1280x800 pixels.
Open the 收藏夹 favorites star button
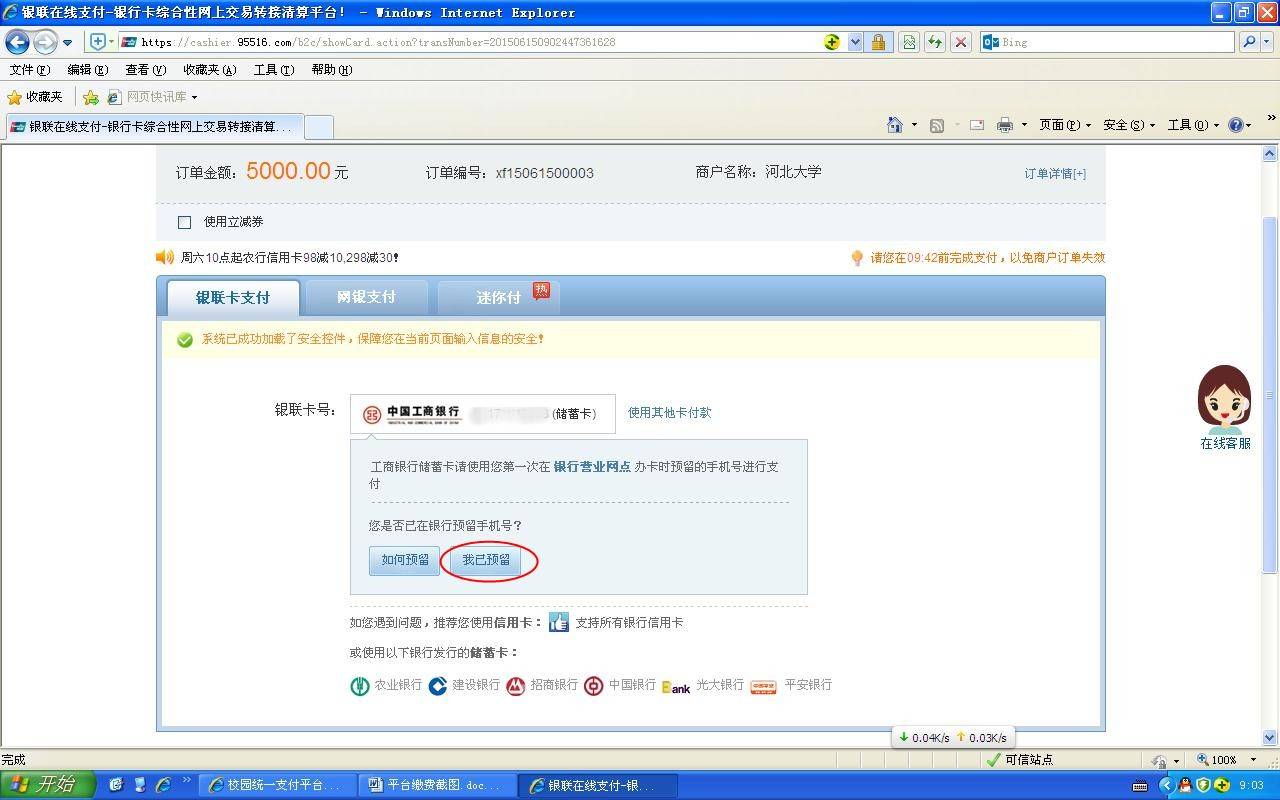(35, 97)
